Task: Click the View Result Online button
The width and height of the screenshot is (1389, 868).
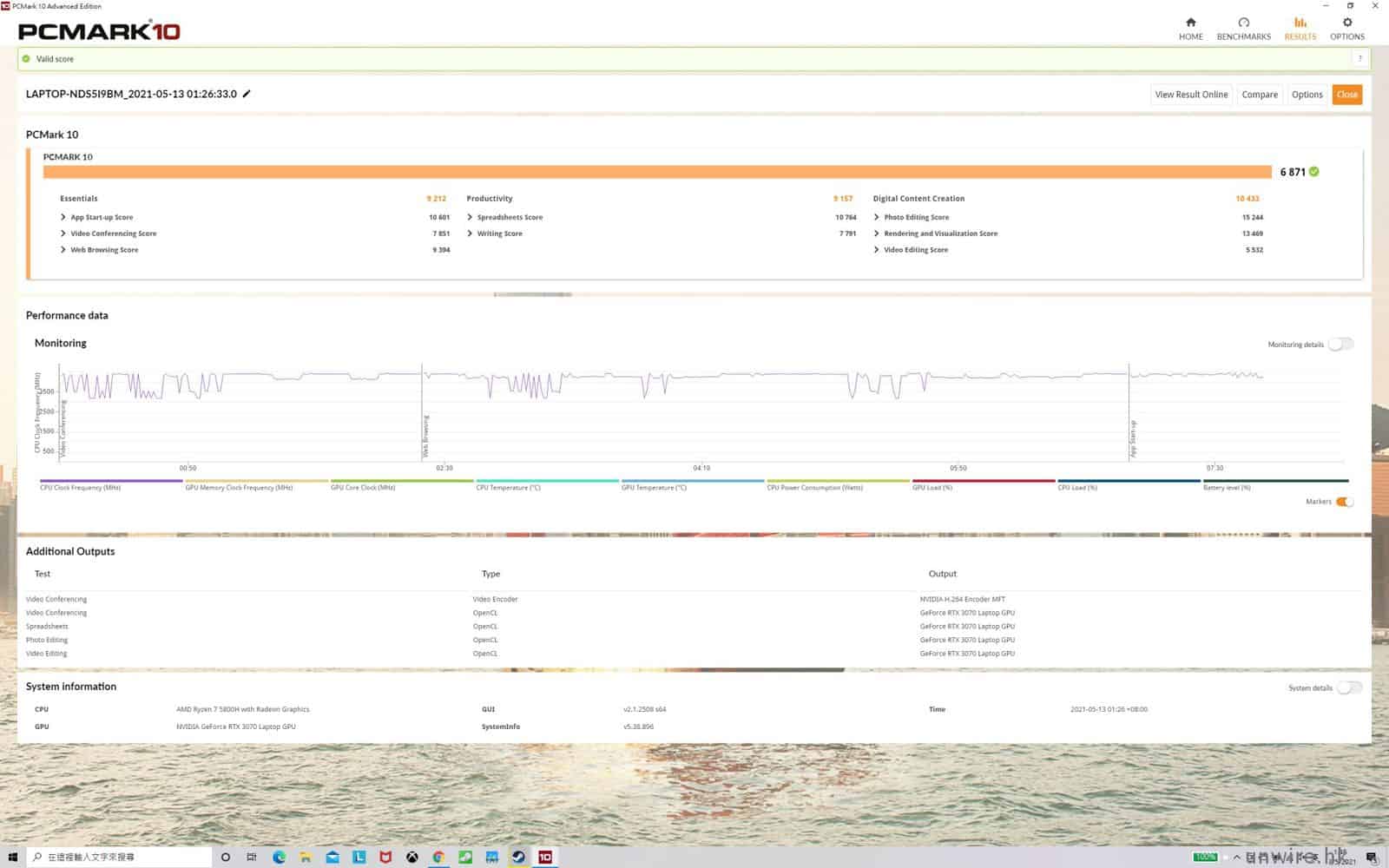Action: pyautogui.click(x=1191, y=95)
